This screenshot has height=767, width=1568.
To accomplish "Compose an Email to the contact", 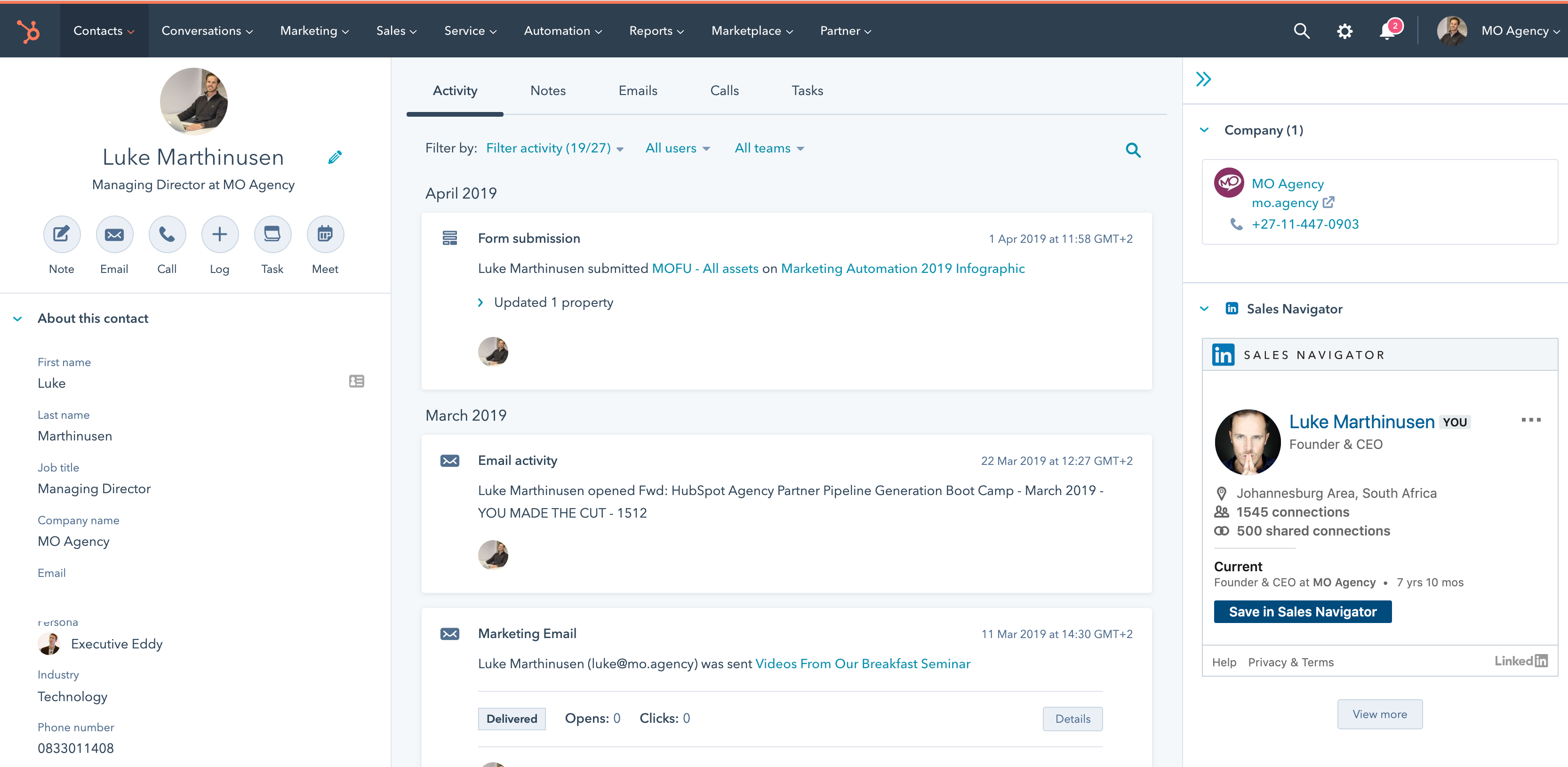I will point(114,234).
